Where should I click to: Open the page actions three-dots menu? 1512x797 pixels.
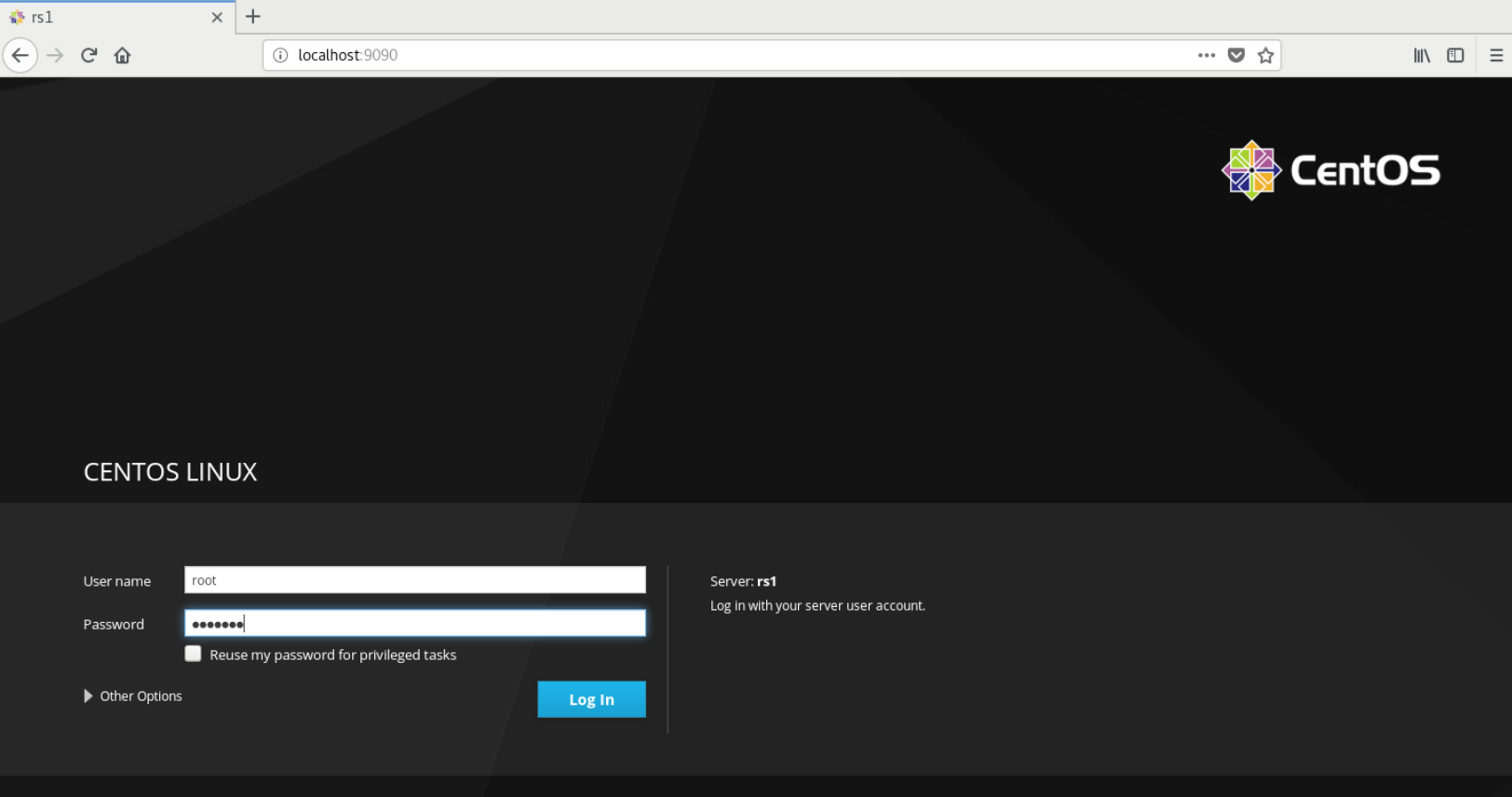(x=1207, y=56)
